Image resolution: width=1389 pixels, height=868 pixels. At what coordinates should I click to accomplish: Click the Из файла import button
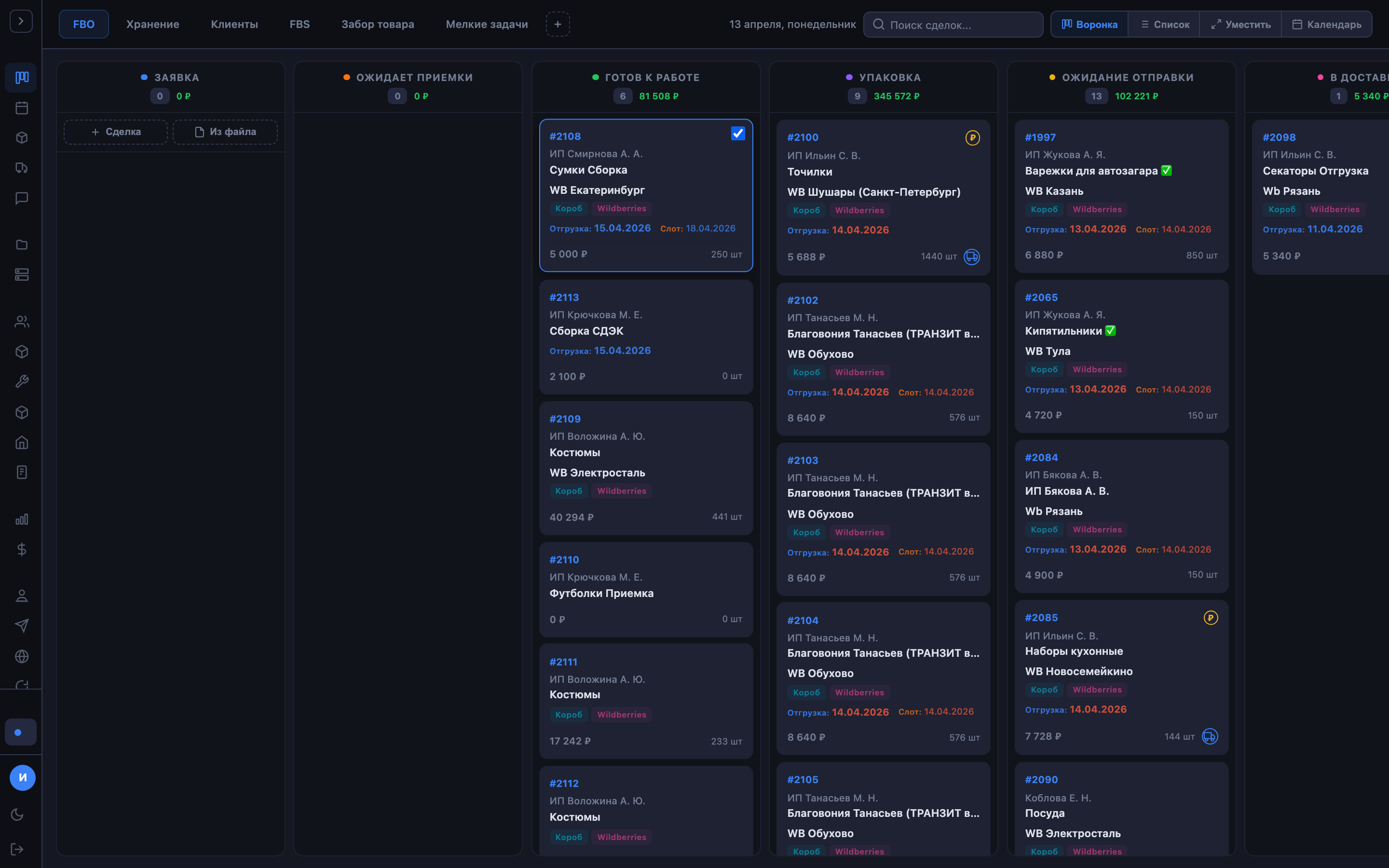coord(225,132)
